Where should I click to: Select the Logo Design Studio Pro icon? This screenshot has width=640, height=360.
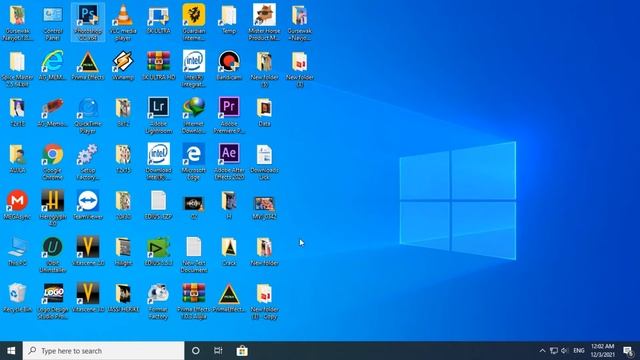click(53, 301)
